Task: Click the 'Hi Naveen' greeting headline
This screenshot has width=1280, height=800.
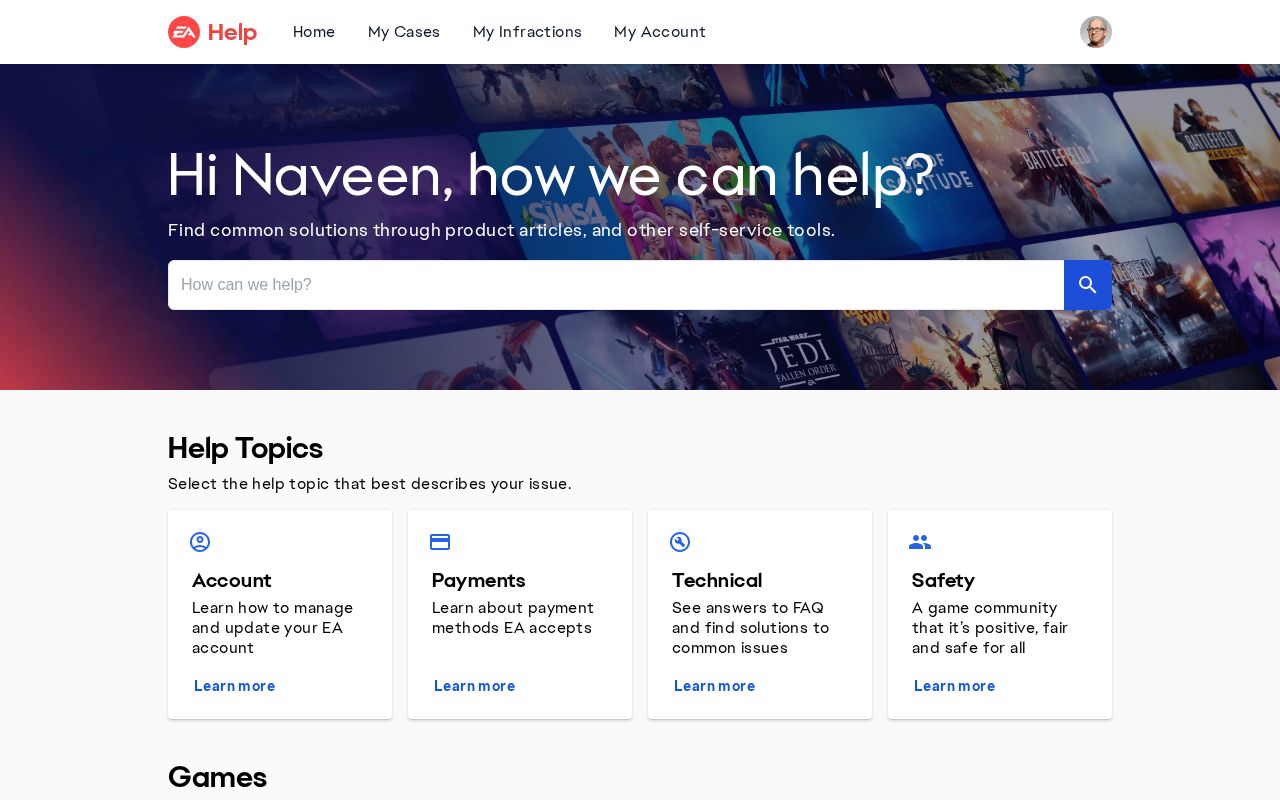Action: pos(551,175)
